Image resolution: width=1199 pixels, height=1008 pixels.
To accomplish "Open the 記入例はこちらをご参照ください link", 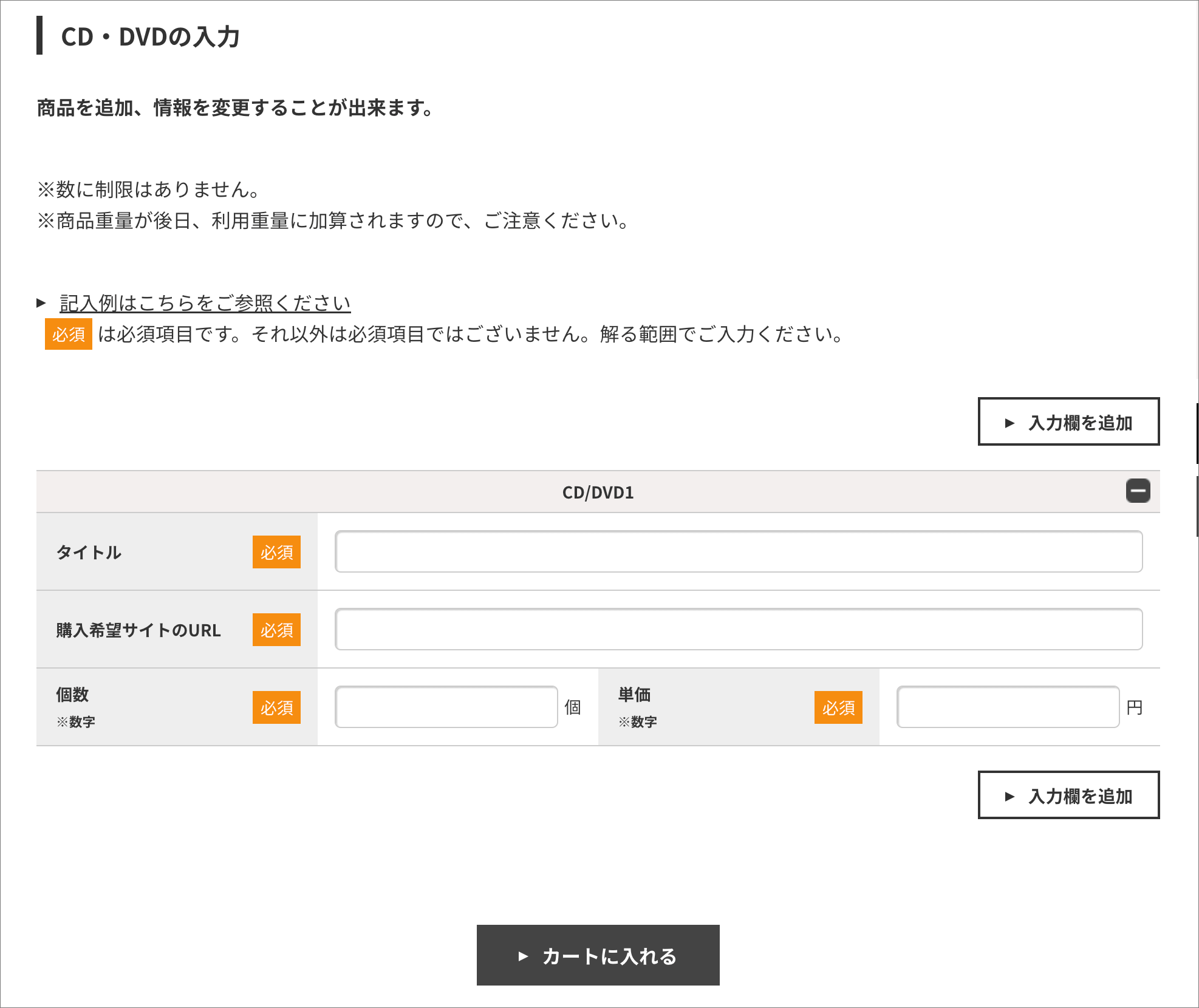I will (205, 302).
